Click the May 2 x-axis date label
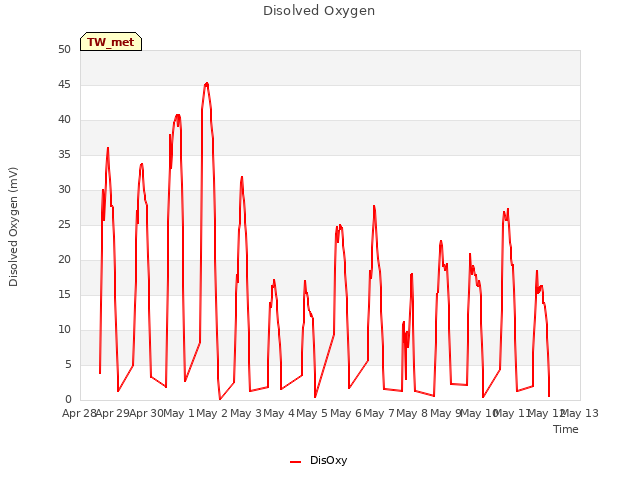640x480 pixels. pyautogui.click(x=212, y=413)
